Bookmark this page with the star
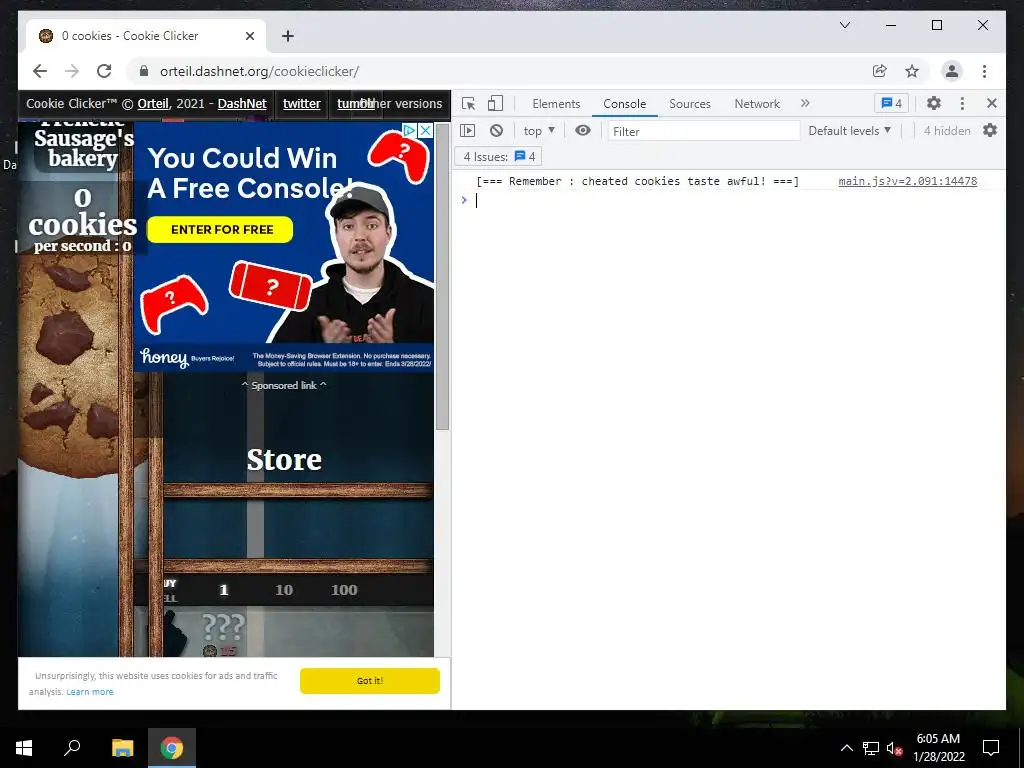The width and height of the screenshot is (1024, 768). click(x=912, y=71)
